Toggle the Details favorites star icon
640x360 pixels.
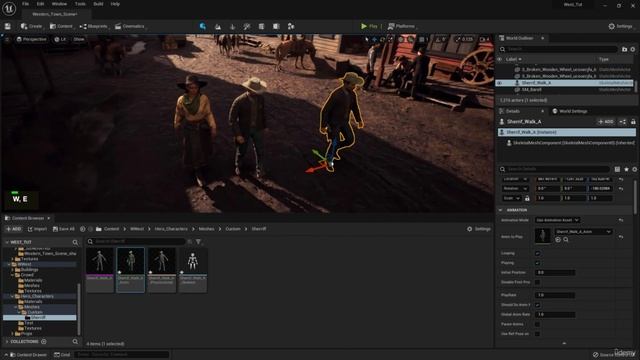tap(626, 169)
